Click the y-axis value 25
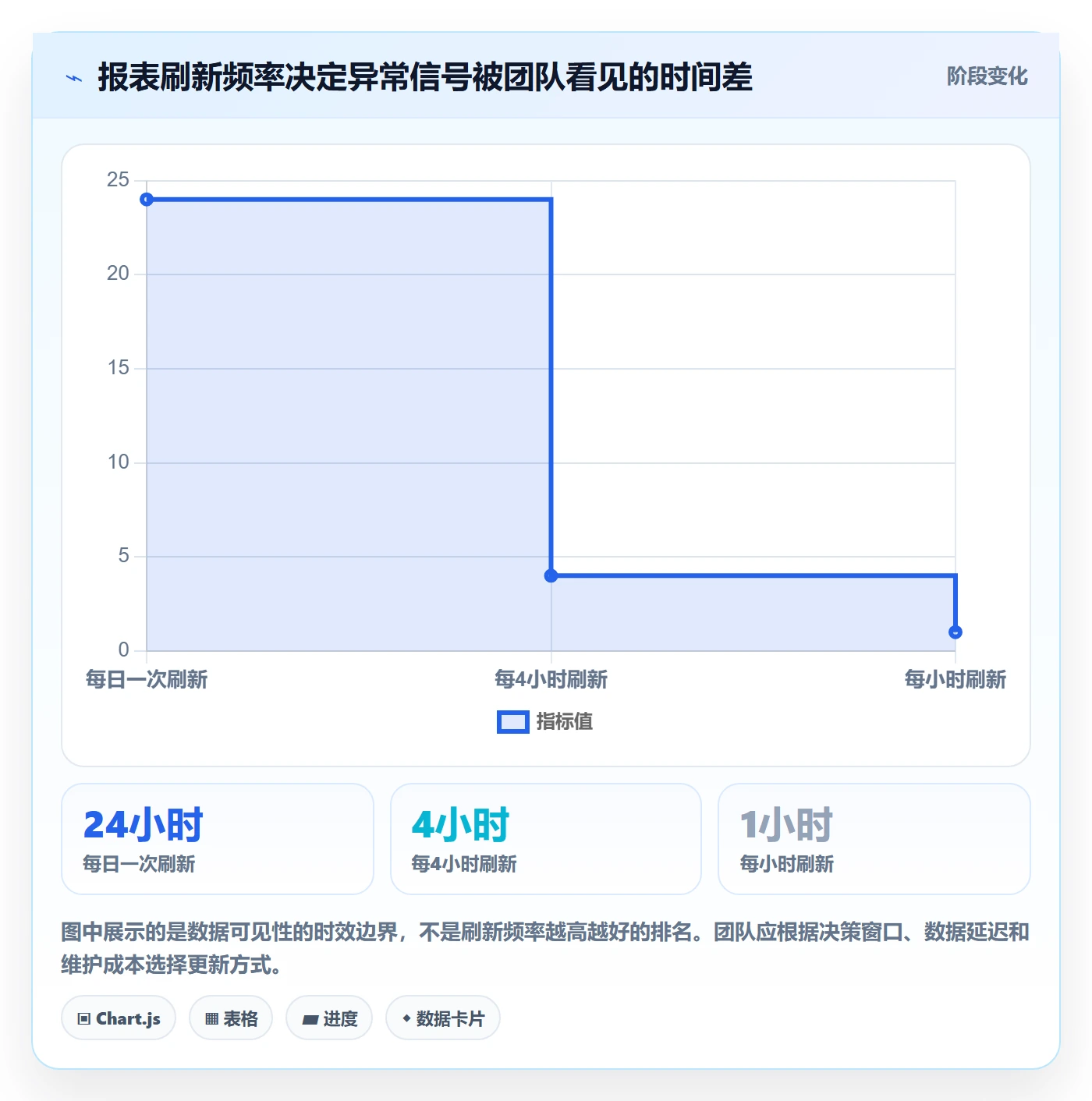Image resolution: width=1092 pixels, height=1101 pixels. tap(118, 180)
